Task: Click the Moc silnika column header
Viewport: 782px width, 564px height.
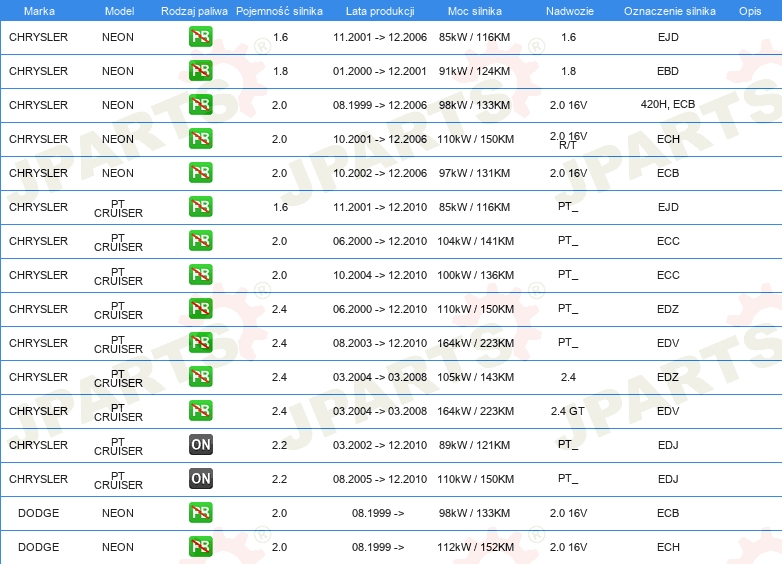Action: (x=474, y=11)
